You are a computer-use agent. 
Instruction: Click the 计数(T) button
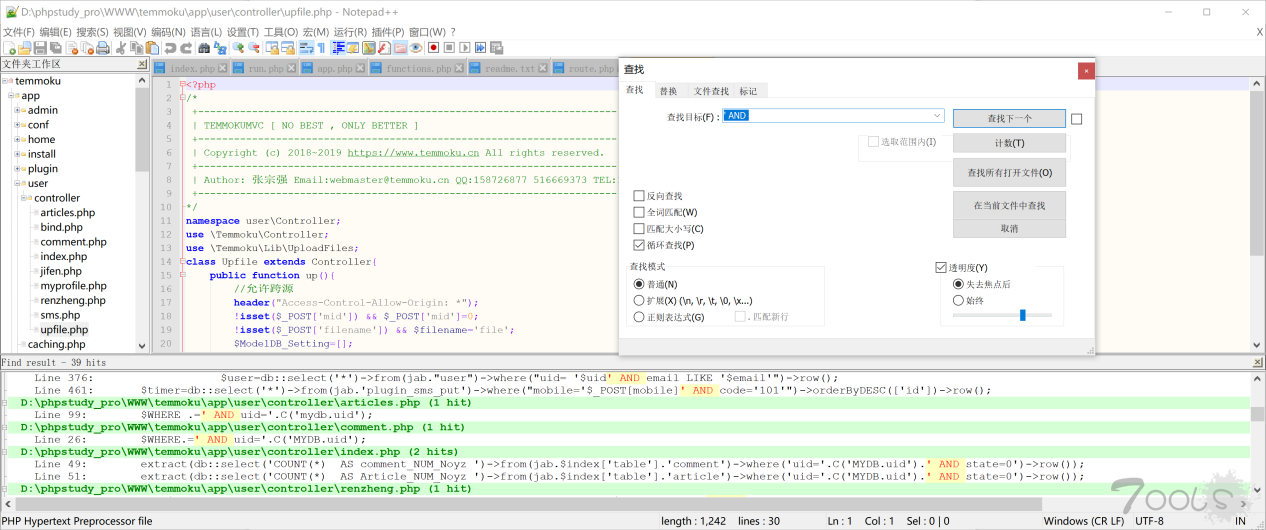(x=1009, y=143)
